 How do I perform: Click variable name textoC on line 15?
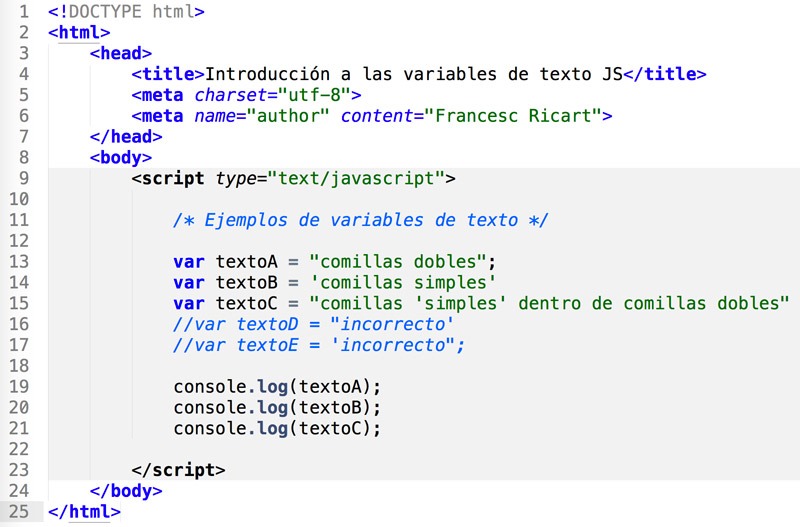[x=246, y=304]
